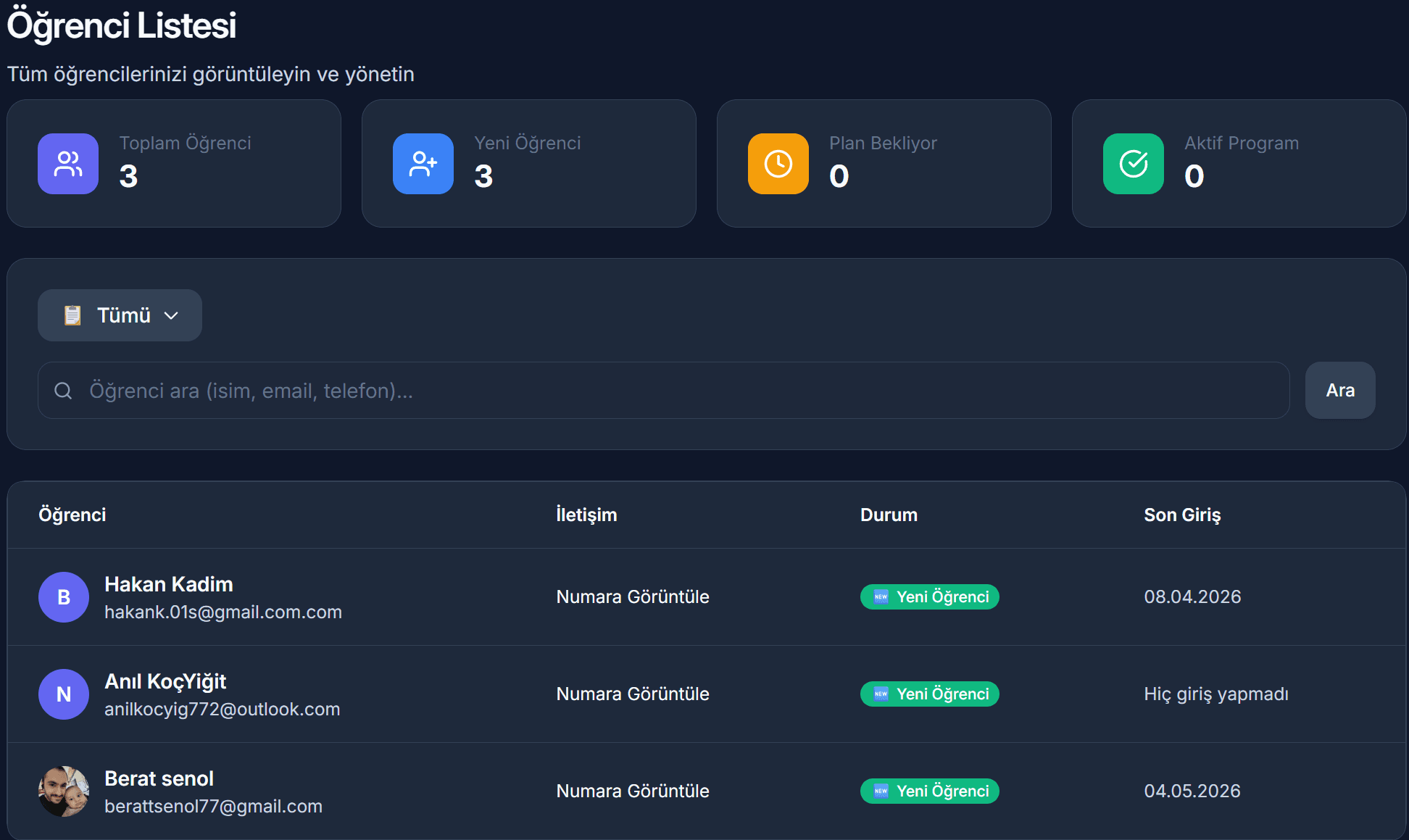Click Anıl KoçYiğit's N avatar
Image resolution: width=1409 pixels, height=840 pixels.
pyautogui.click(x=64, y=694)
